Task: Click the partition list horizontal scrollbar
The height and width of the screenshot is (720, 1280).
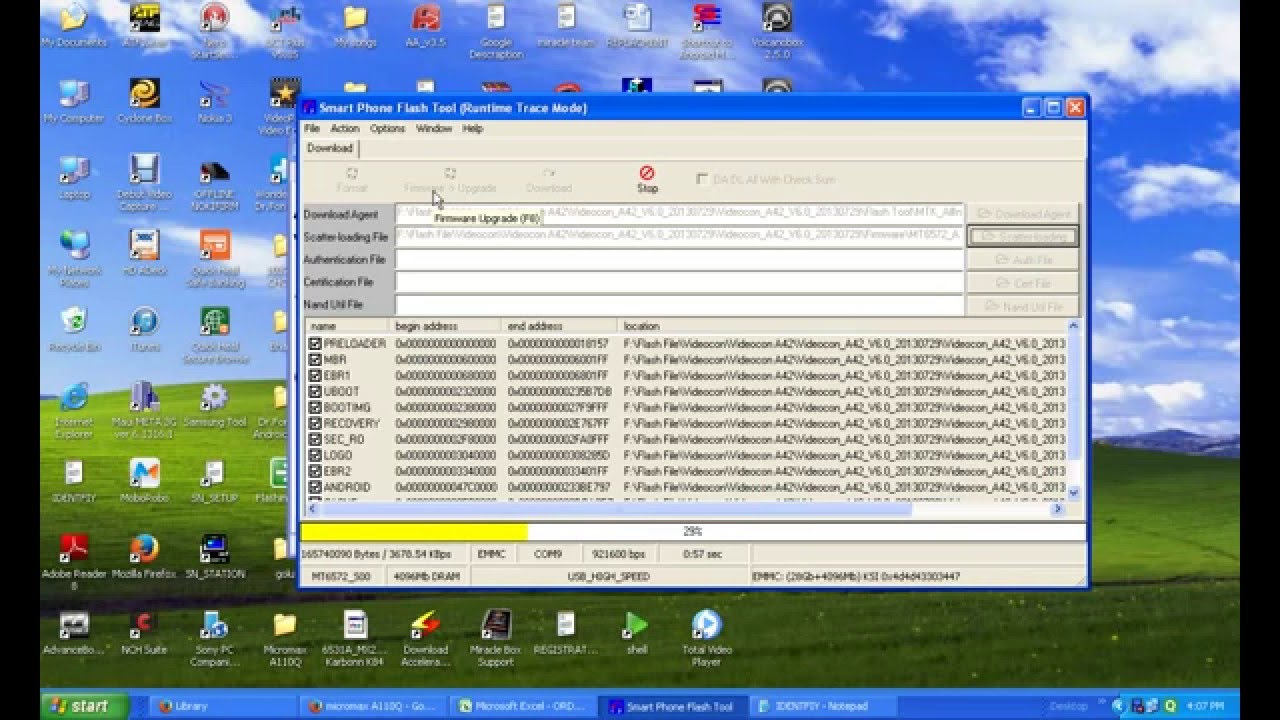Action: coord(685,509)
